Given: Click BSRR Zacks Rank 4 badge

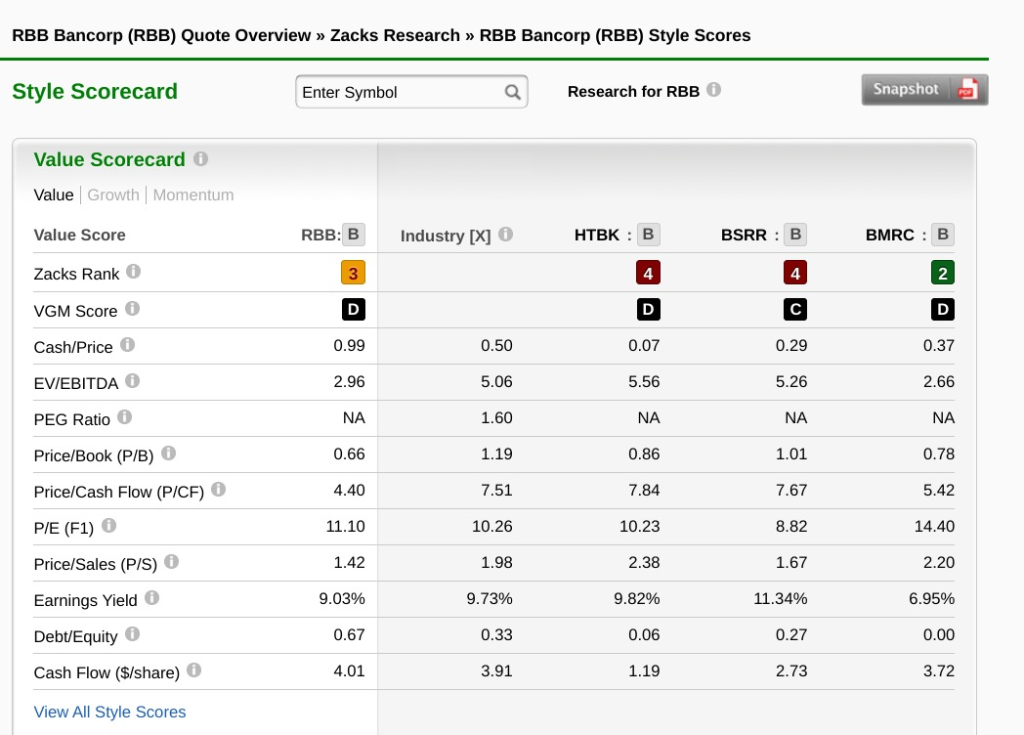Looking at the screenshot, I should [795, 272].
